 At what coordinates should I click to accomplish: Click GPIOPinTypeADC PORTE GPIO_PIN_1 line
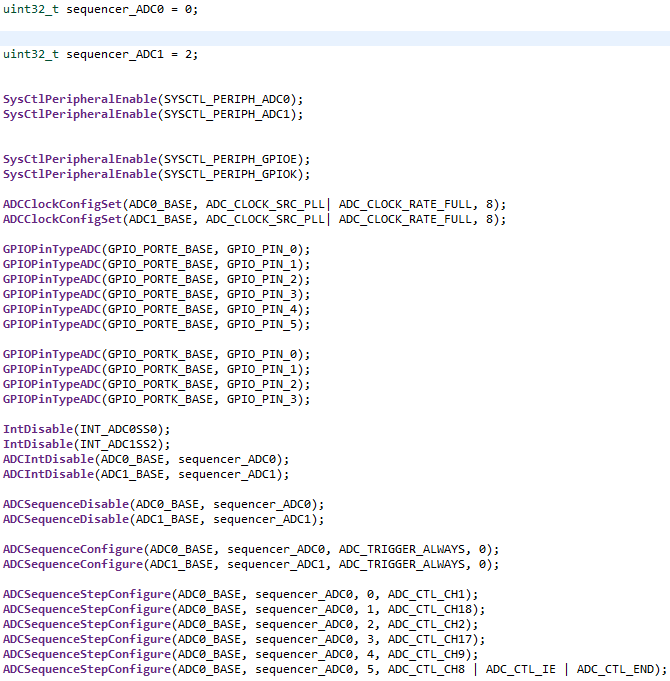156,264
